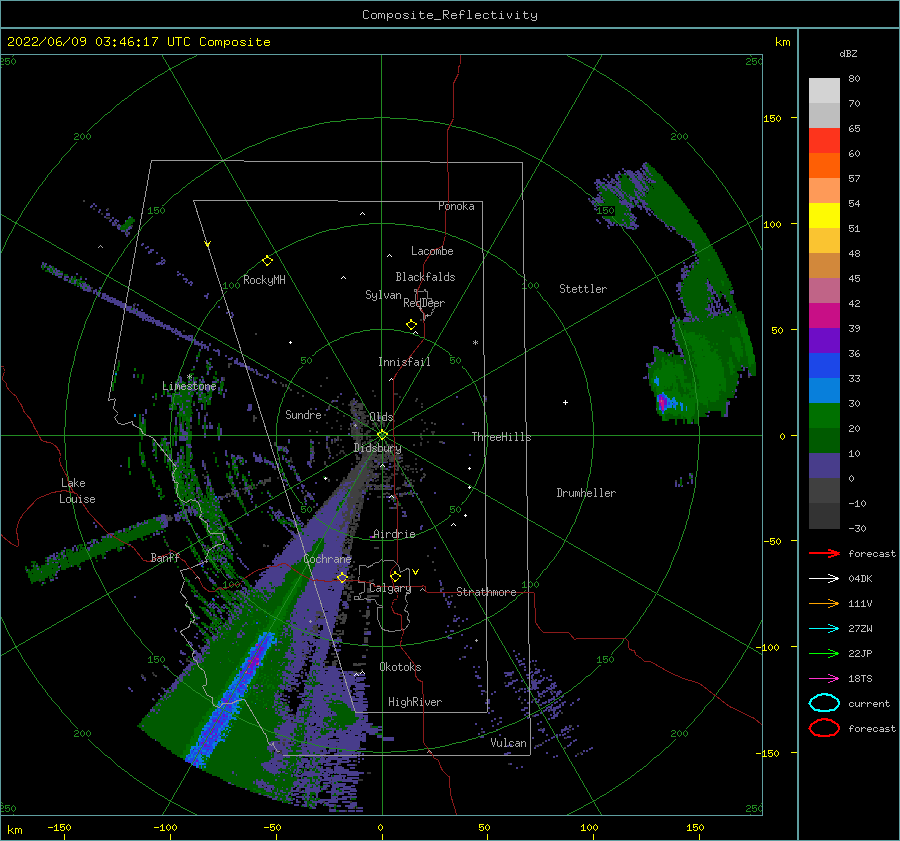The height and width of the screenshot is (841, 900).
Task: Click the Banff label
Action: tap(165, 558)
